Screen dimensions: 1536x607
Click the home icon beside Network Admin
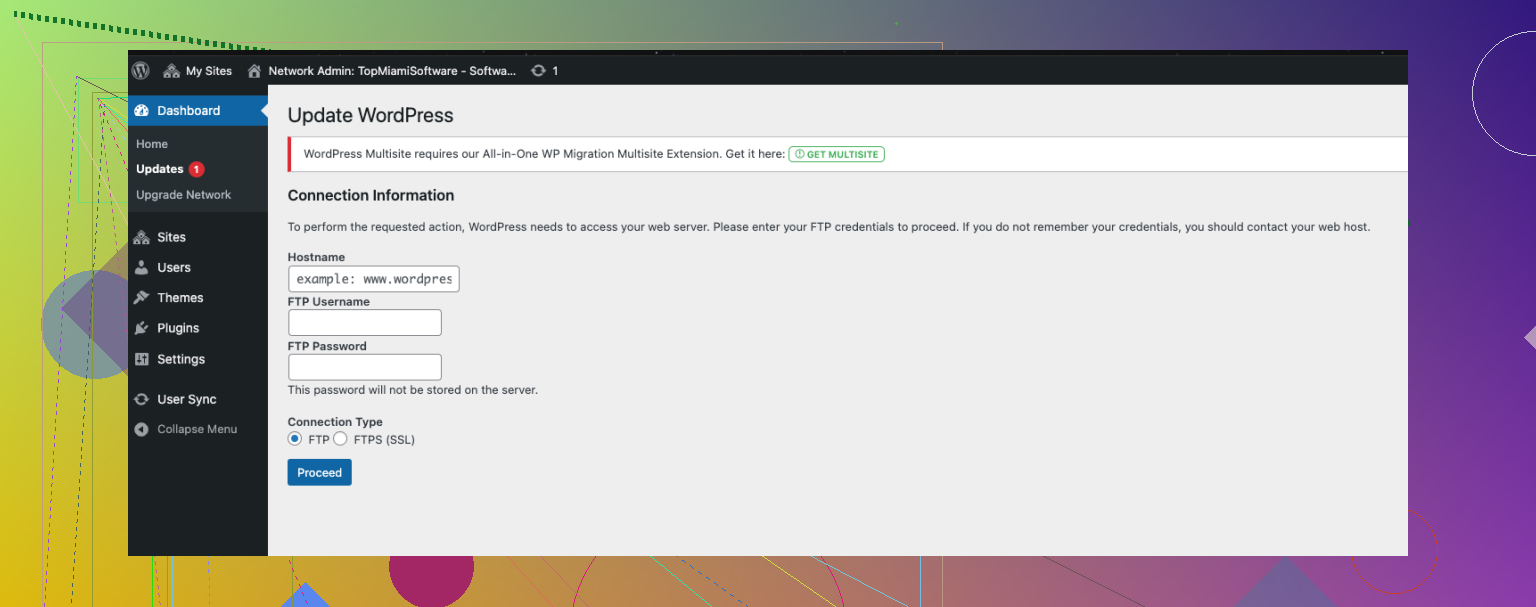(x=254, y=71)
